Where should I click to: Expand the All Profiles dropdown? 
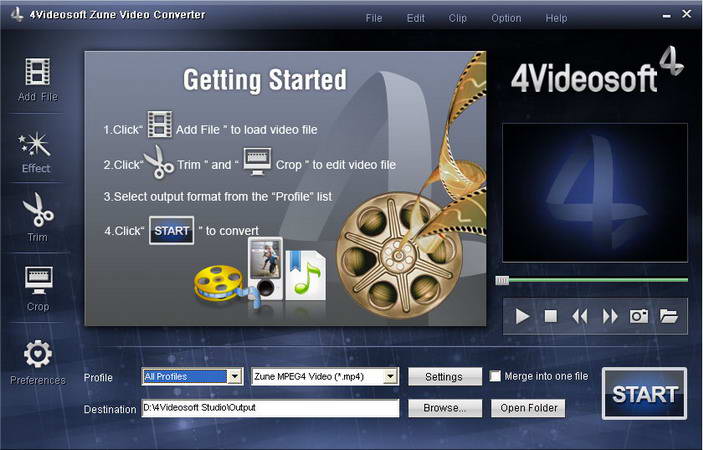234,376
